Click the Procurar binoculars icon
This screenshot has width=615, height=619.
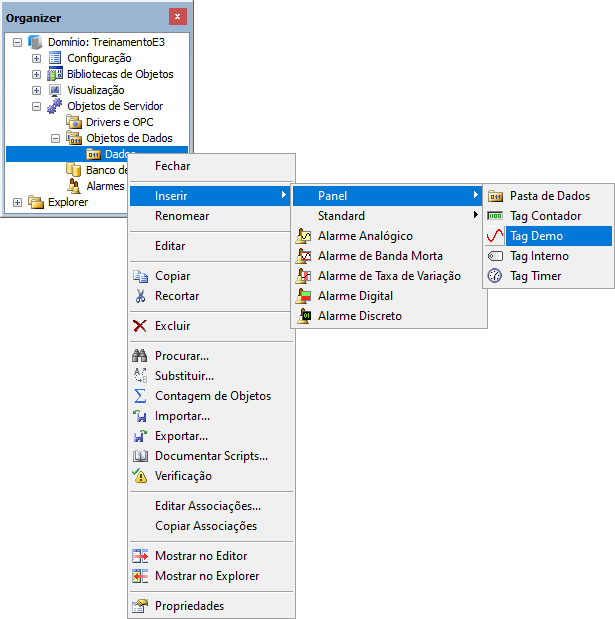pos(140,356)
